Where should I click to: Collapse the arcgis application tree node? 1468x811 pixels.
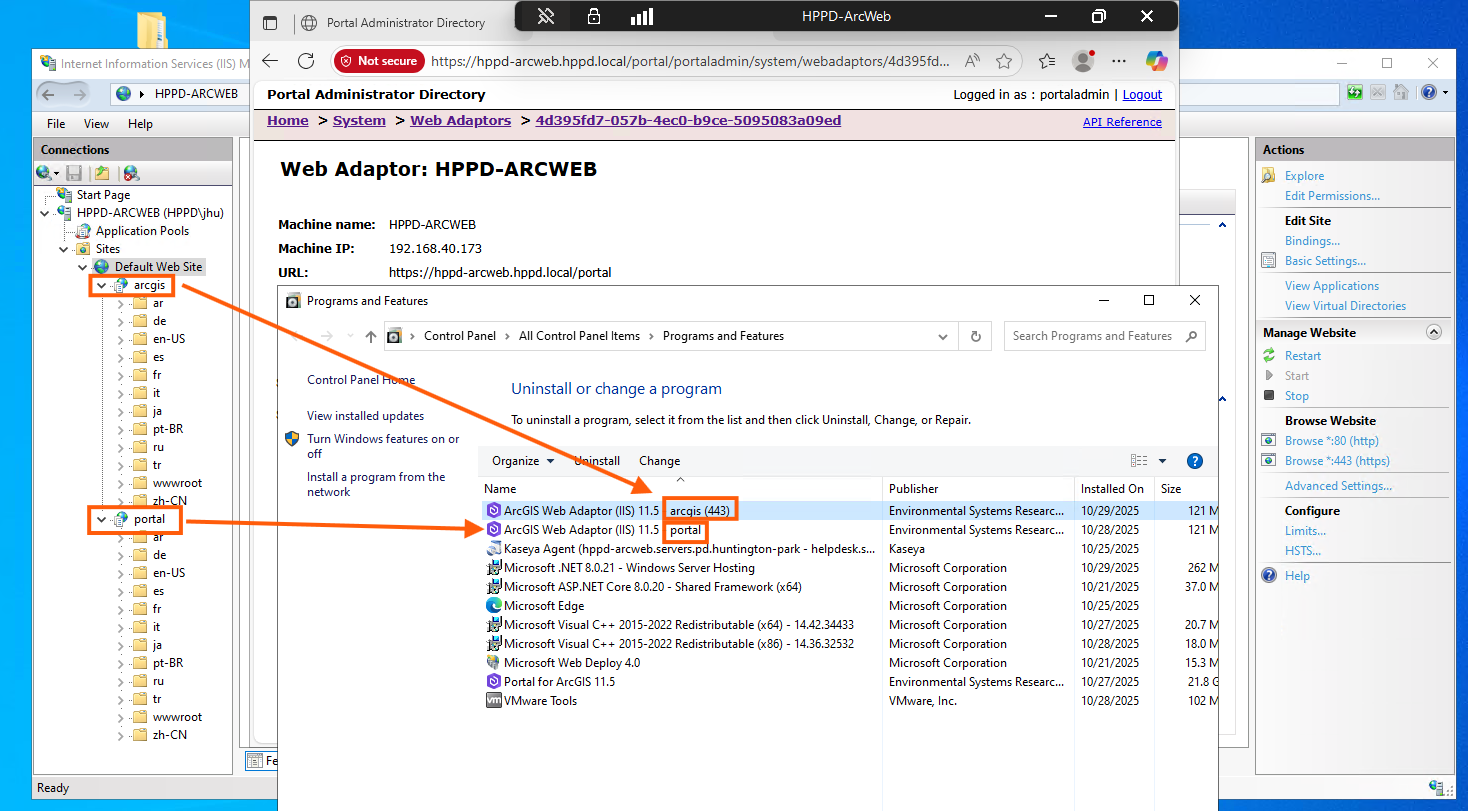102,286
